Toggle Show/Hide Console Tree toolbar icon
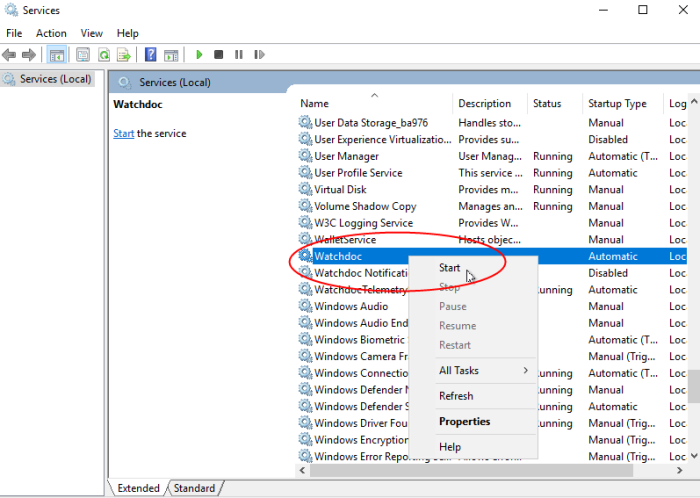This screenshot has width=700, height=498. click(x=57, y=54)
